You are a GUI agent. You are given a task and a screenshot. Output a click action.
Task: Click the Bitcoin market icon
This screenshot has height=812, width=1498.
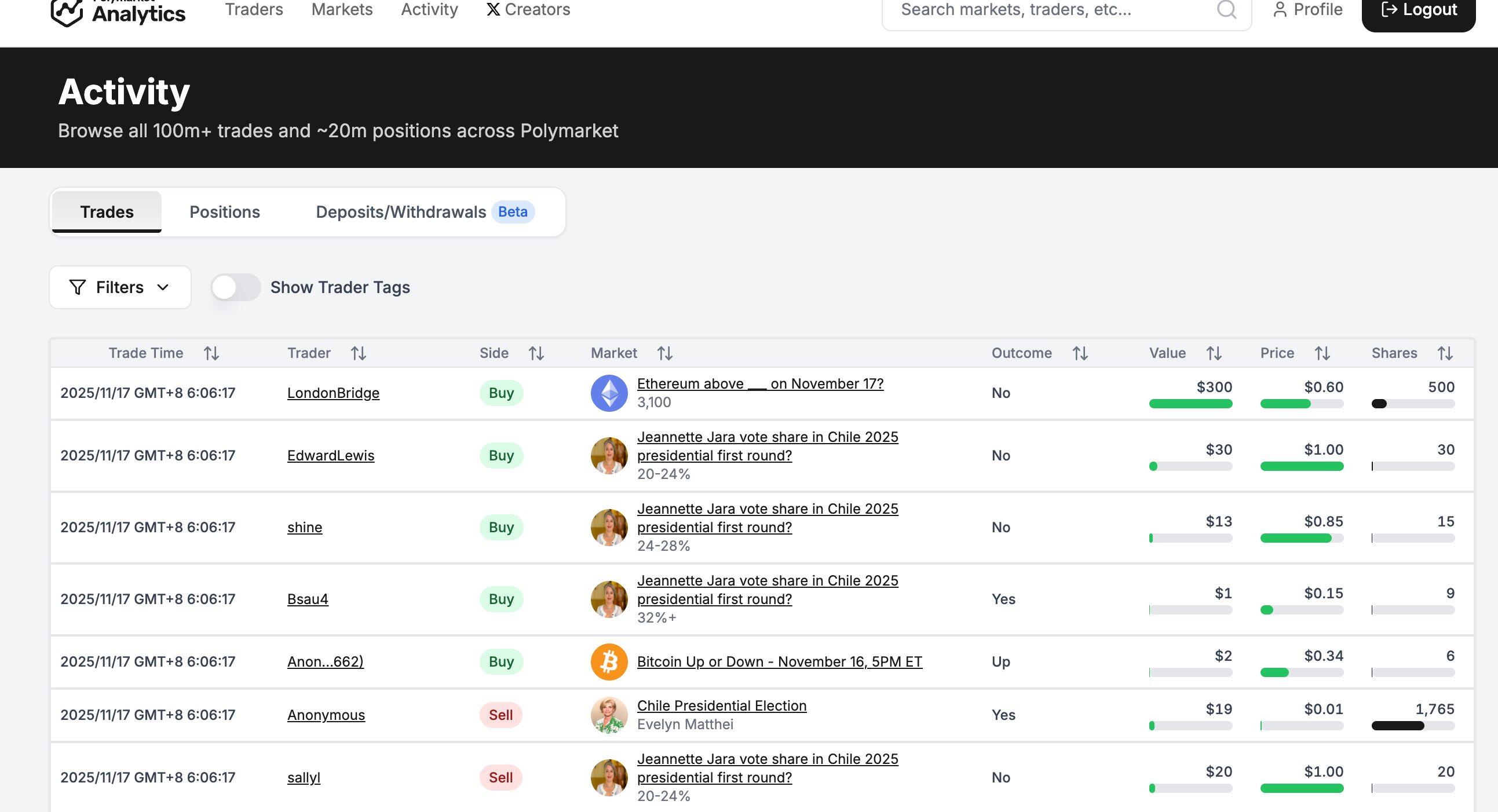(608, 661)
